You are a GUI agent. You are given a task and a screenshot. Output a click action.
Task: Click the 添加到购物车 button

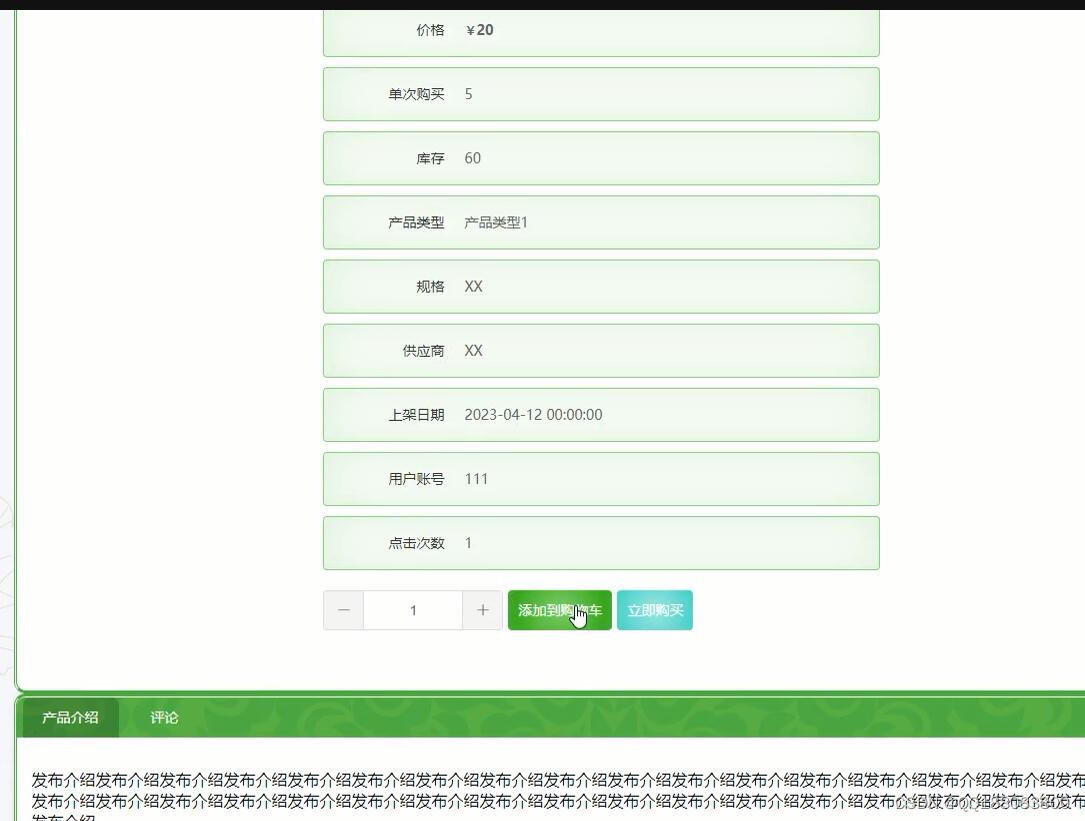point(559,610)
